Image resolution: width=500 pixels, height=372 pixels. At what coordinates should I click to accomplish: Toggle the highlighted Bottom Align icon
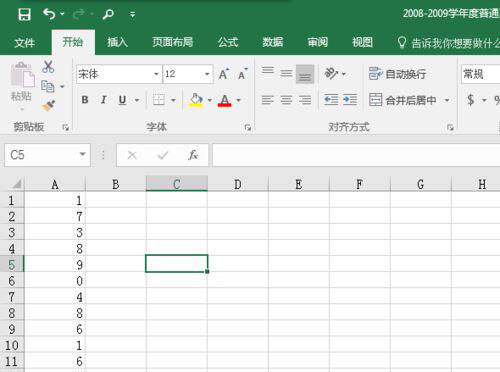pyautogui.click(x=305, y=74)
